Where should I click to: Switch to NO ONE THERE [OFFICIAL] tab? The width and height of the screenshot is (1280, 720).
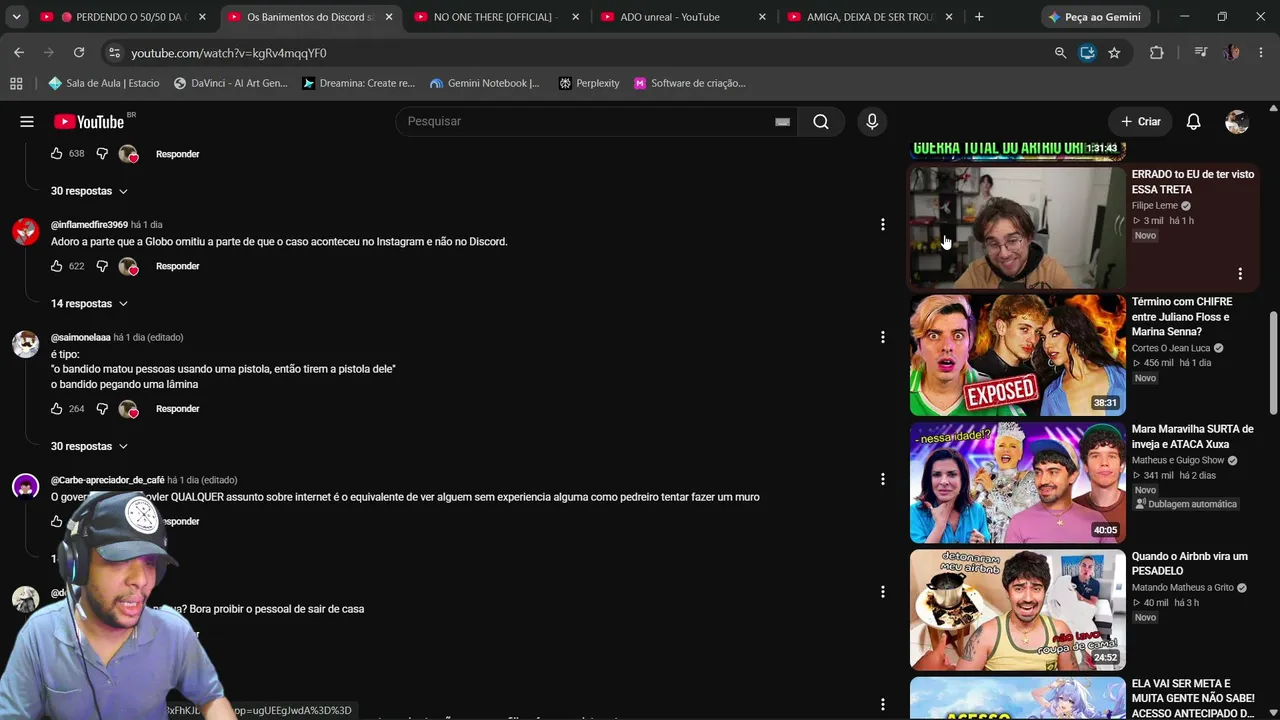[497, 17]
